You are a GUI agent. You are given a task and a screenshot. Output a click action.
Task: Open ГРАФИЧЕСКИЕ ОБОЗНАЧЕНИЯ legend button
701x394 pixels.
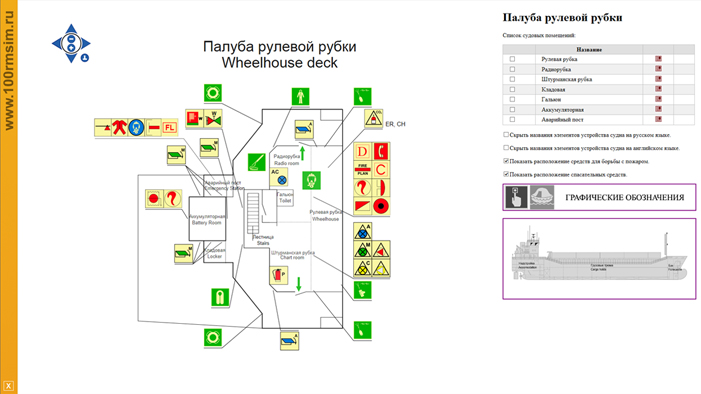click(599, 197)
